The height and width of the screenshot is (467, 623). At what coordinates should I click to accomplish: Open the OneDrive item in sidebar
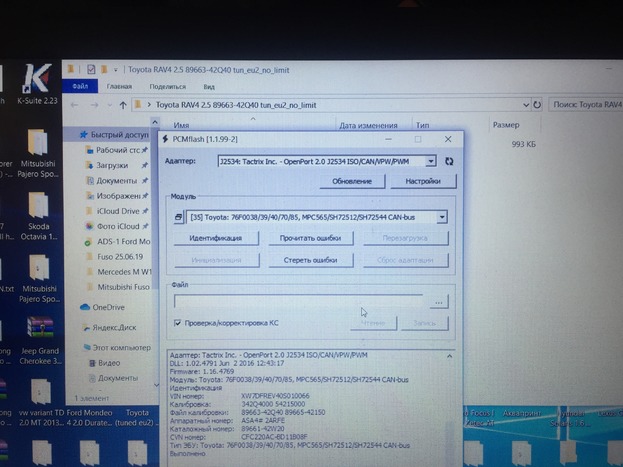pos(107,307)
